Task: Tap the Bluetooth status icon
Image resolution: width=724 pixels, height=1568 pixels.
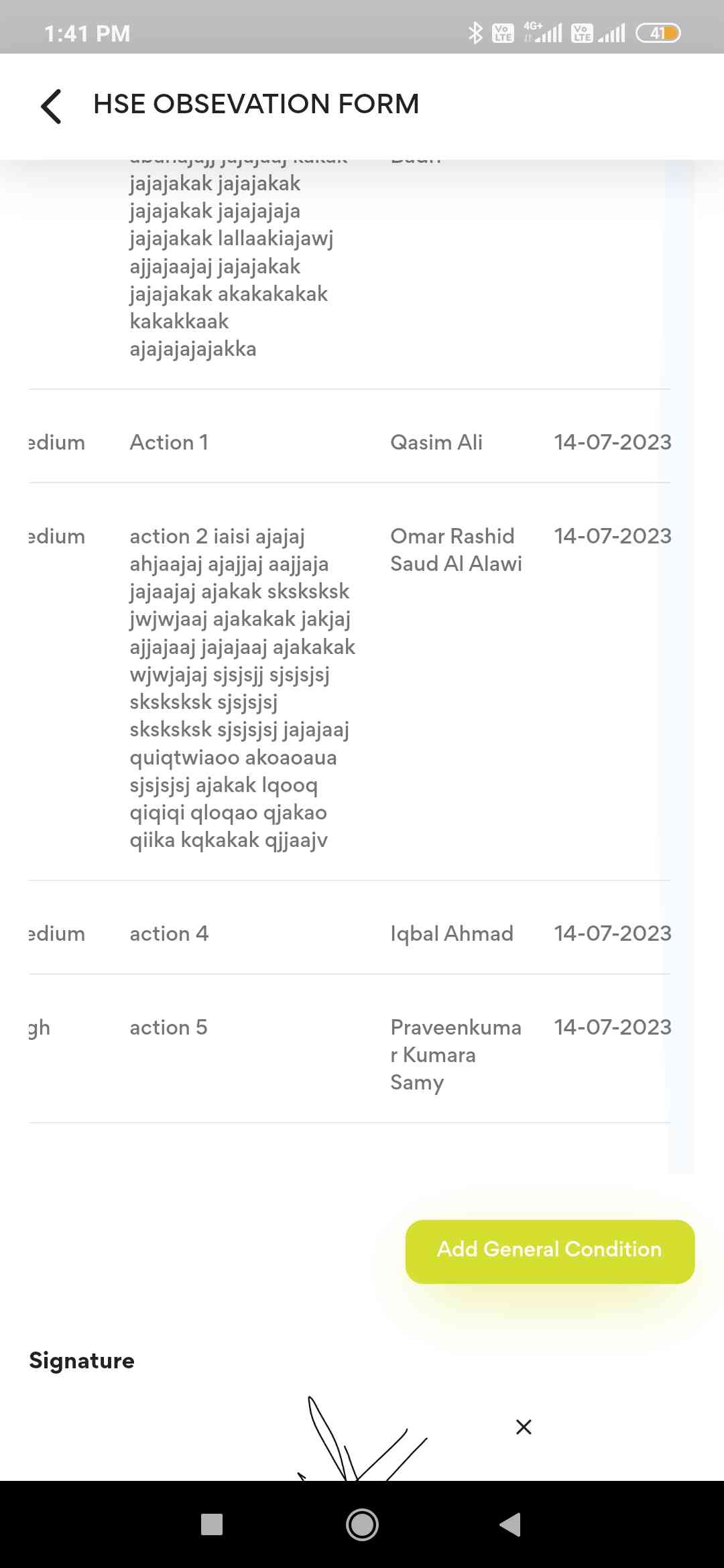Action: (475, 33)
